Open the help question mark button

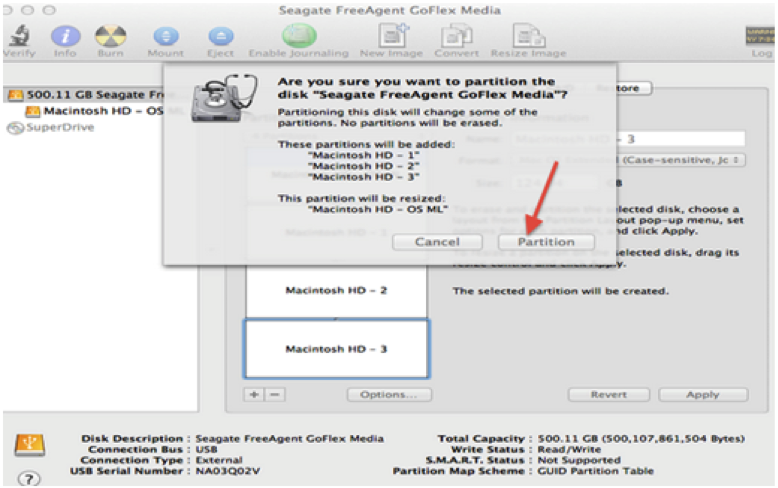click(x=29, y=479)
